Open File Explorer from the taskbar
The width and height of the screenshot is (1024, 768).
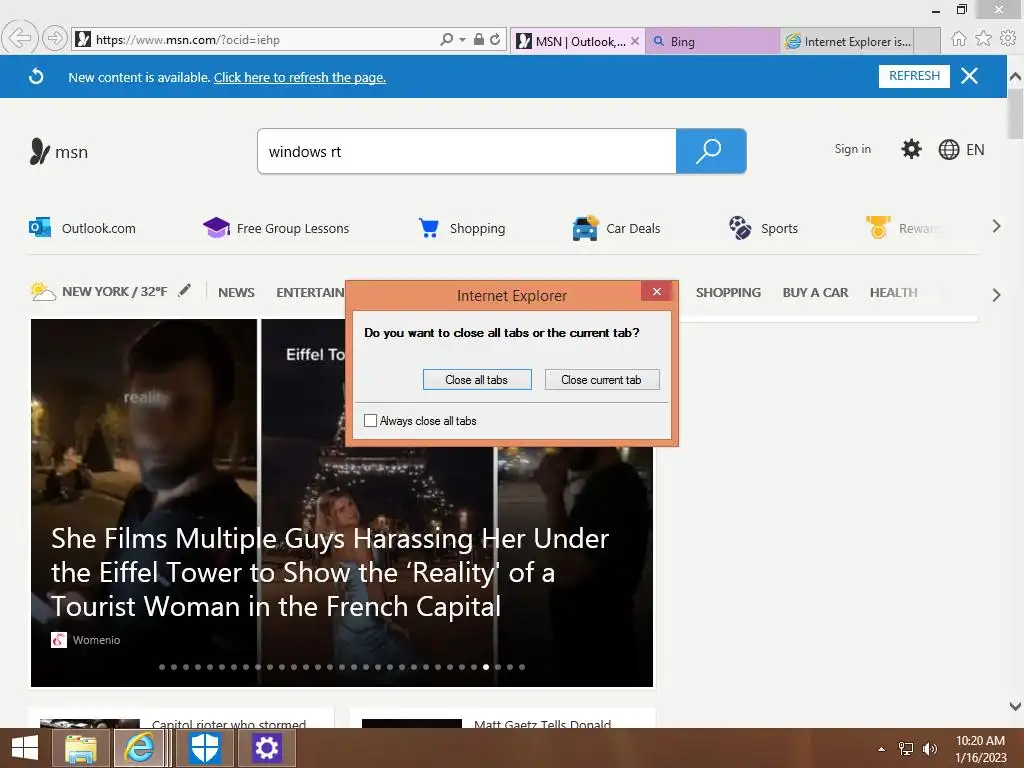(x=80, y=748)
